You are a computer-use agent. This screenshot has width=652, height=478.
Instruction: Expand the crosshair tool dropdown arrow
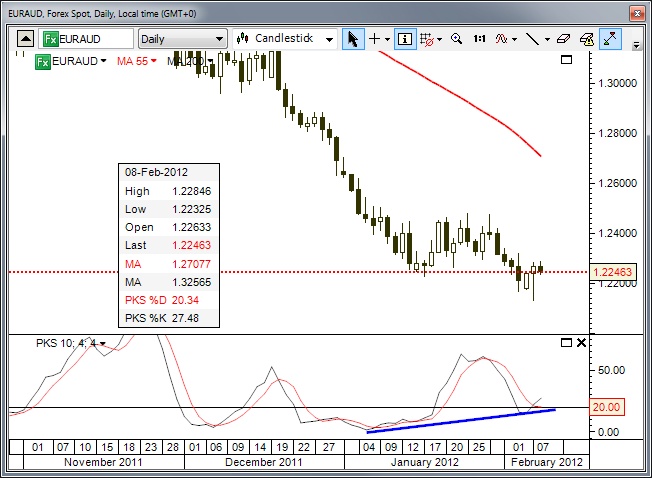click(388, 39)
